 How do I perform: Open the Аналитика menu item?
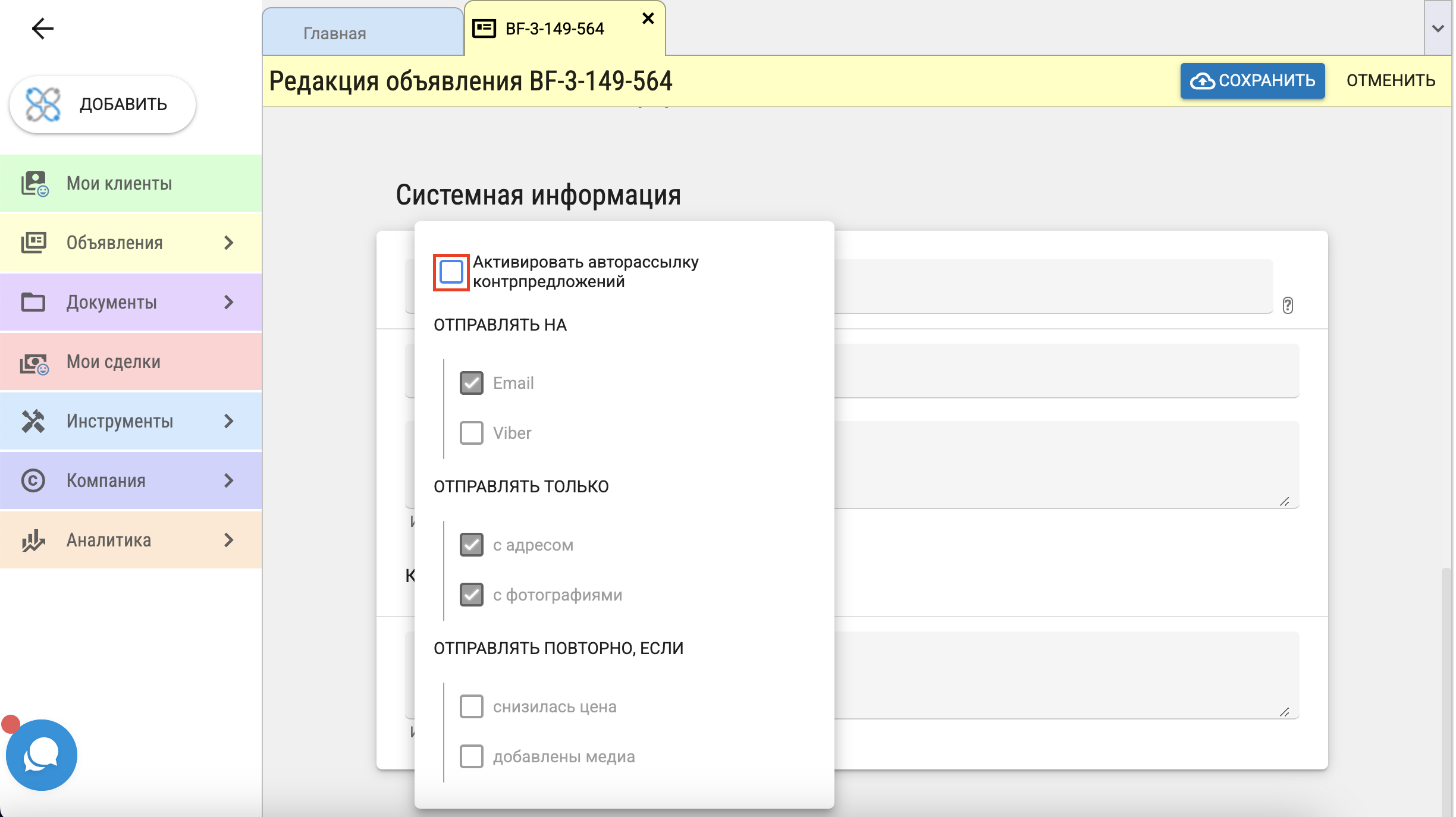(131, 540)
